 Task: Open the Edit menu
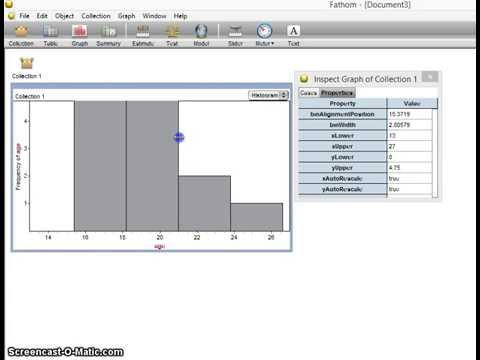point(42,16)
